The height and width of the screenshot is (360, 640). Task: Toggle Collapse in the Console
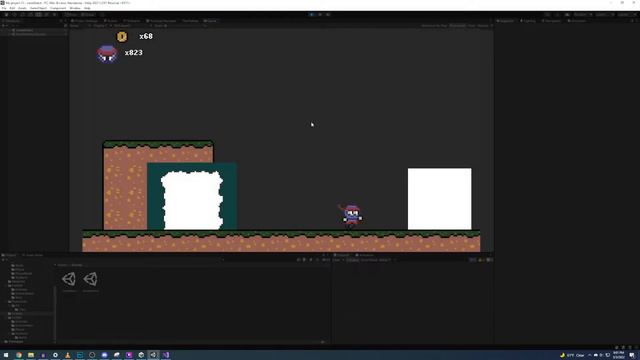click(x=353, y=260)
